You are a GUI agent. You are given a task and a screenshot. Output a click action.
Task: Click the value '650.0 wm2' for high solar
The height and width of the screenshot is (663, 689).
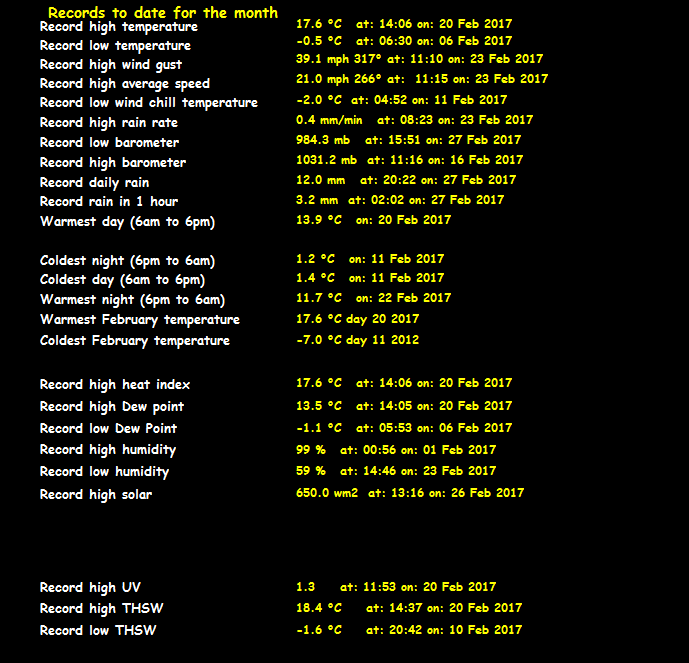[327, 493]
